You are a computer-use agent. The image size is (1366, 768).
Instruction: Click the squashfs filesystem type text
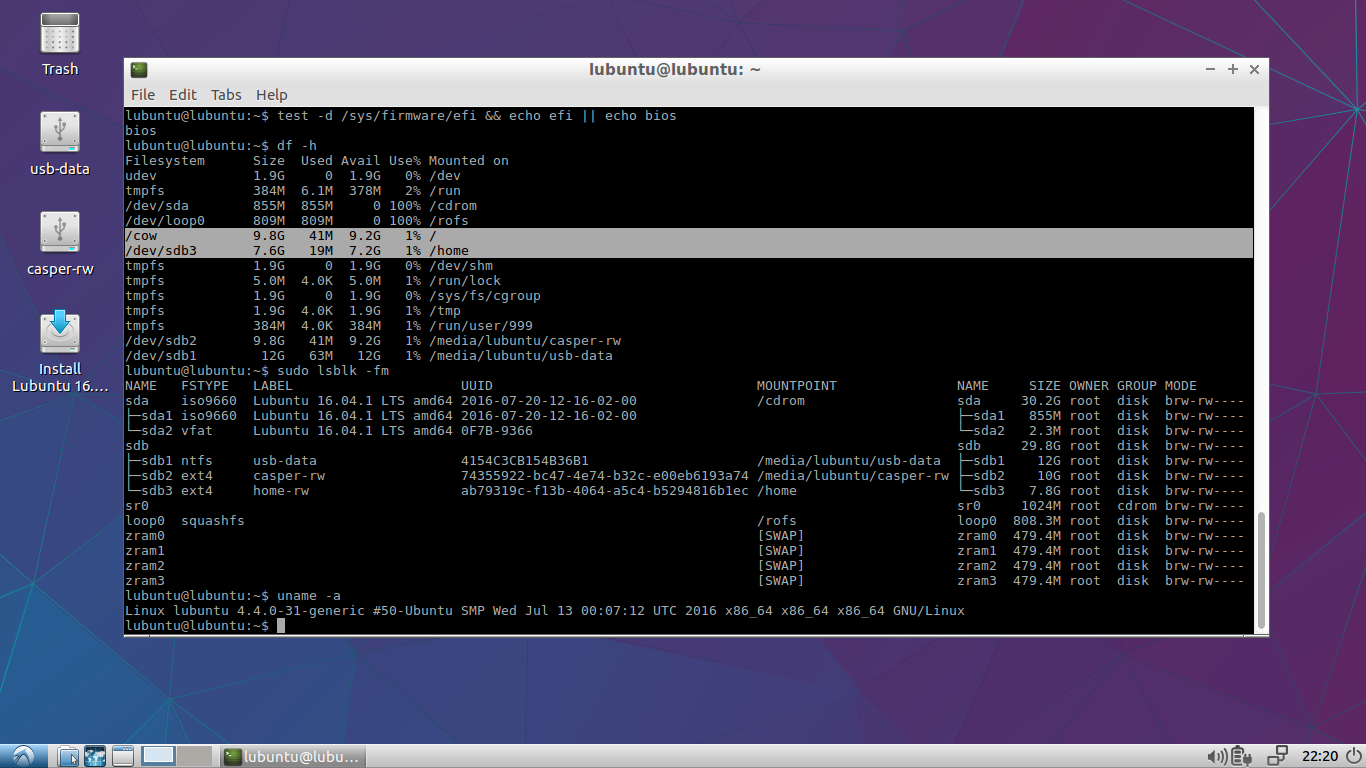pyautogui.click(x=213, y=521)
